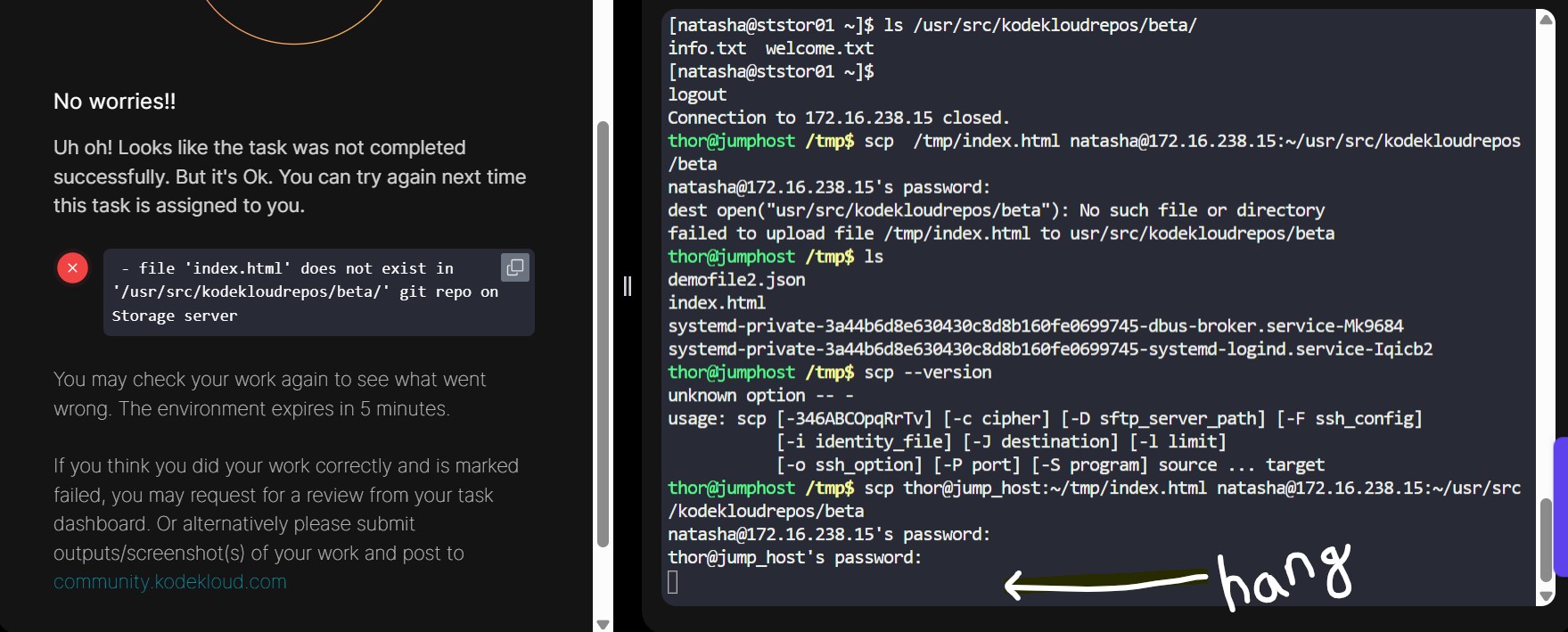Copy the failure message with copy icon
Image resolution: width=1568 pixels, height=632 pixels.
coord(515,267)
